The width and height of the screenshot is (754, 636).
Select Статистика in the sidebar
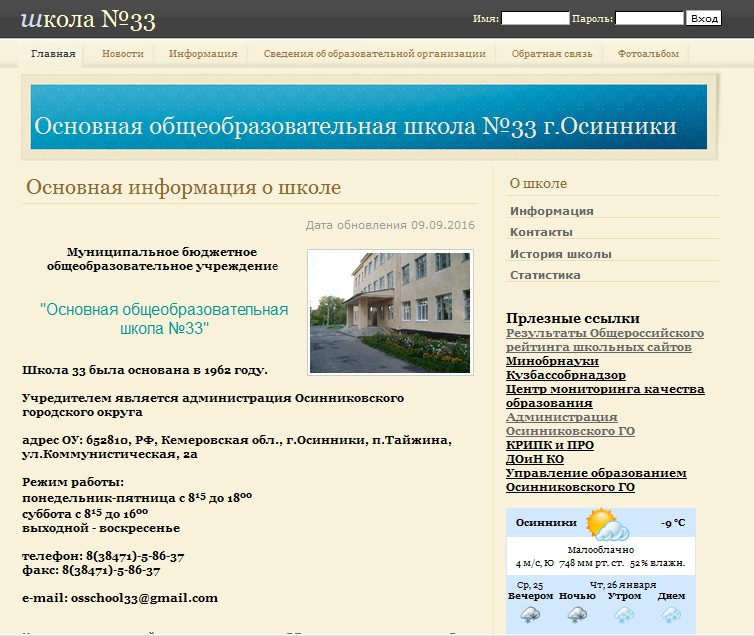[545, 275]
